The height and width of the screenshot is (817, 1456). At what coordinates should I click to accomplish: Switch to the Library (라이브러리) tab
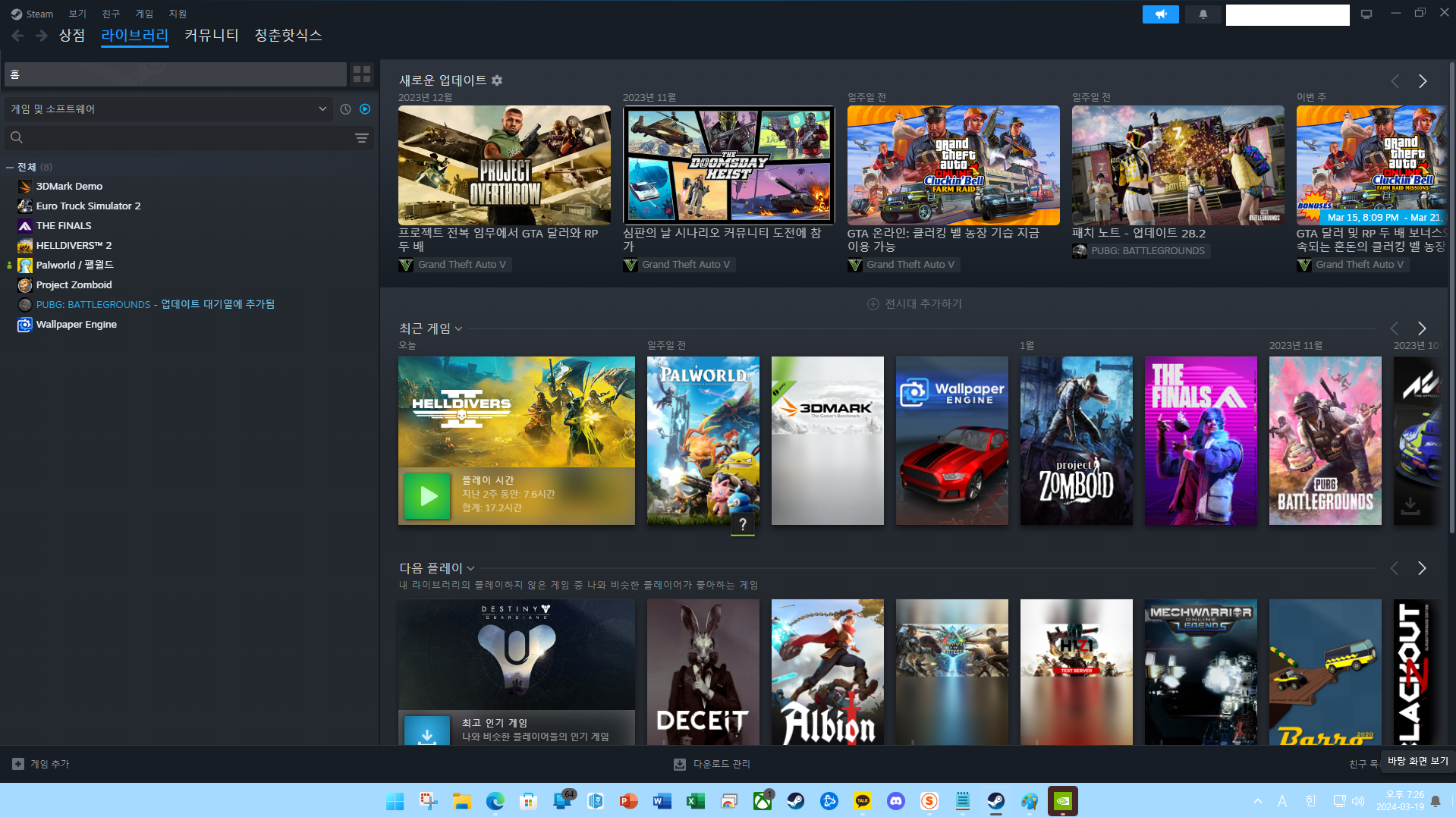click(x=134, y=35)
